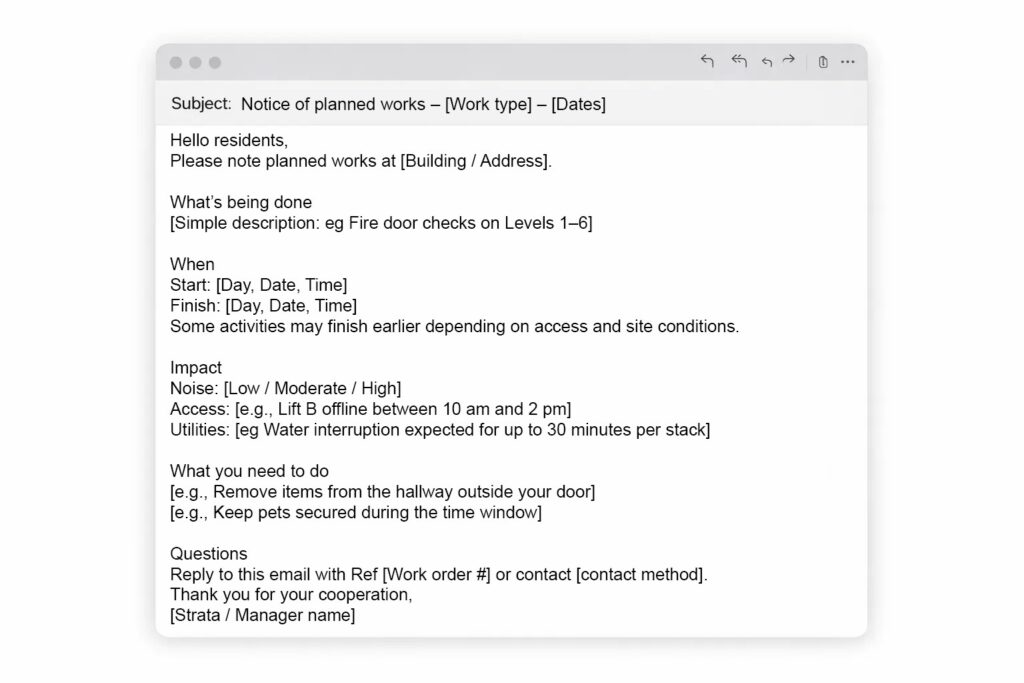
Task: Click the third gray window zoom dot
Action: click(x=215, y=63)
